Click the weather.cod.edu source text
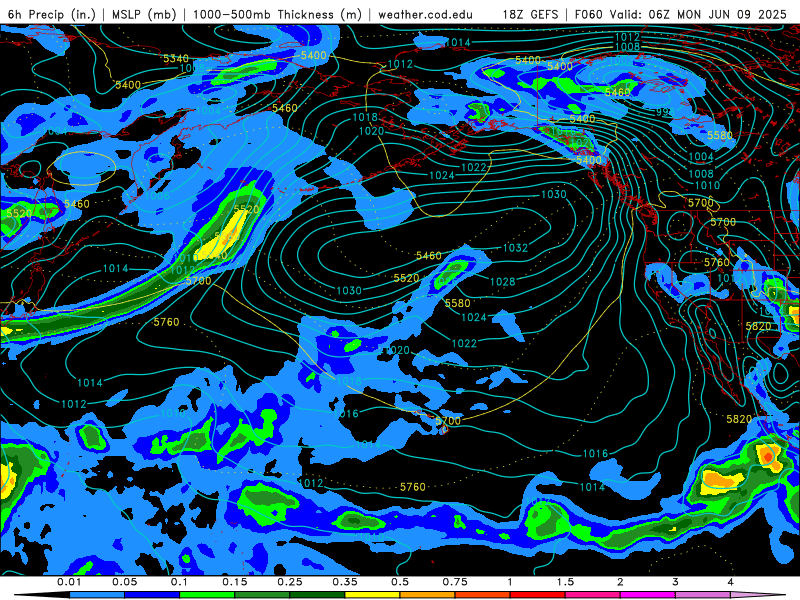This screenshot has height=600, width=800. pos(425,14)
